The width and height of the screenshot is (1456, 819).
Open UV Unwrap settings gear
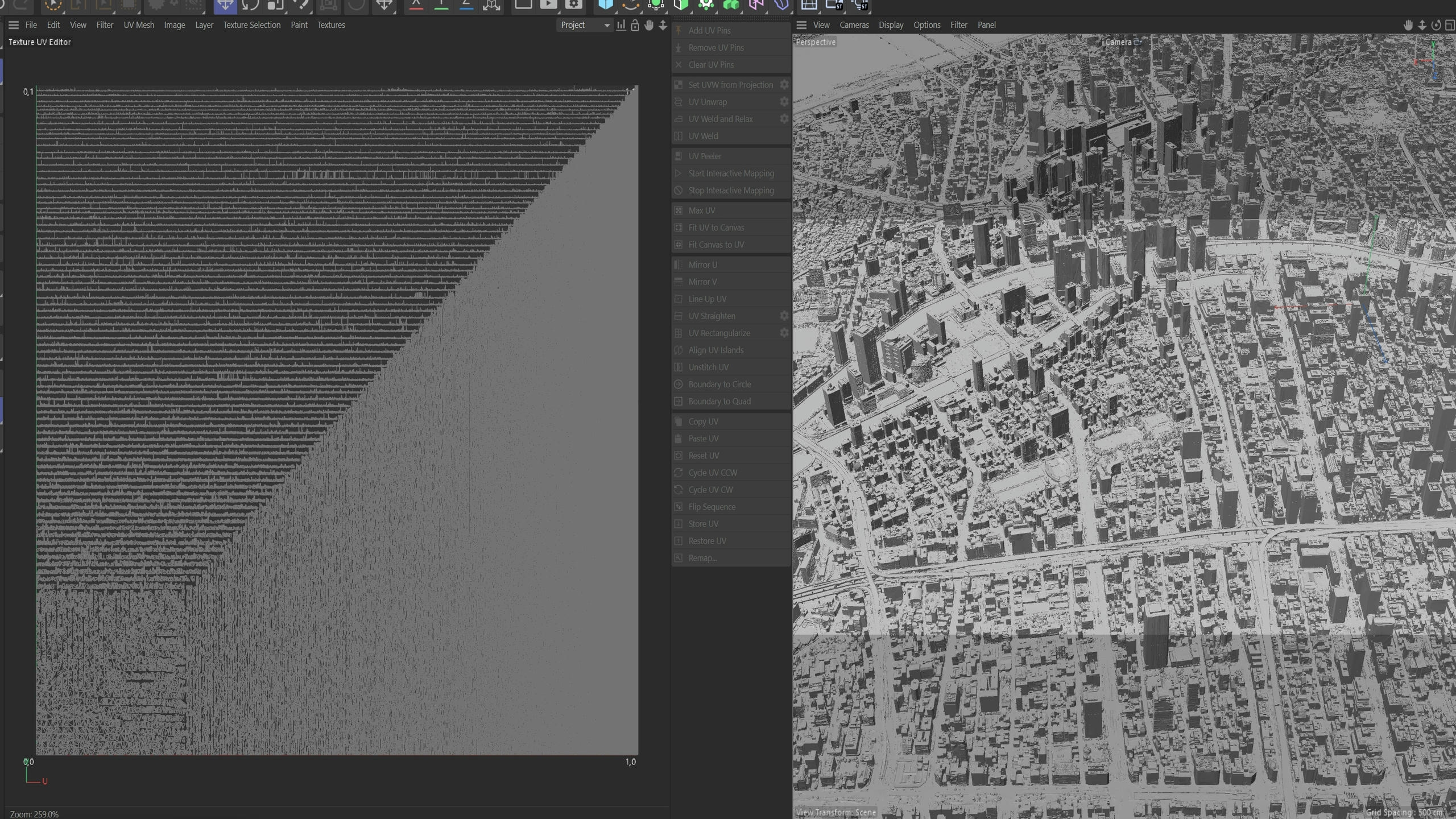(784, 102)
